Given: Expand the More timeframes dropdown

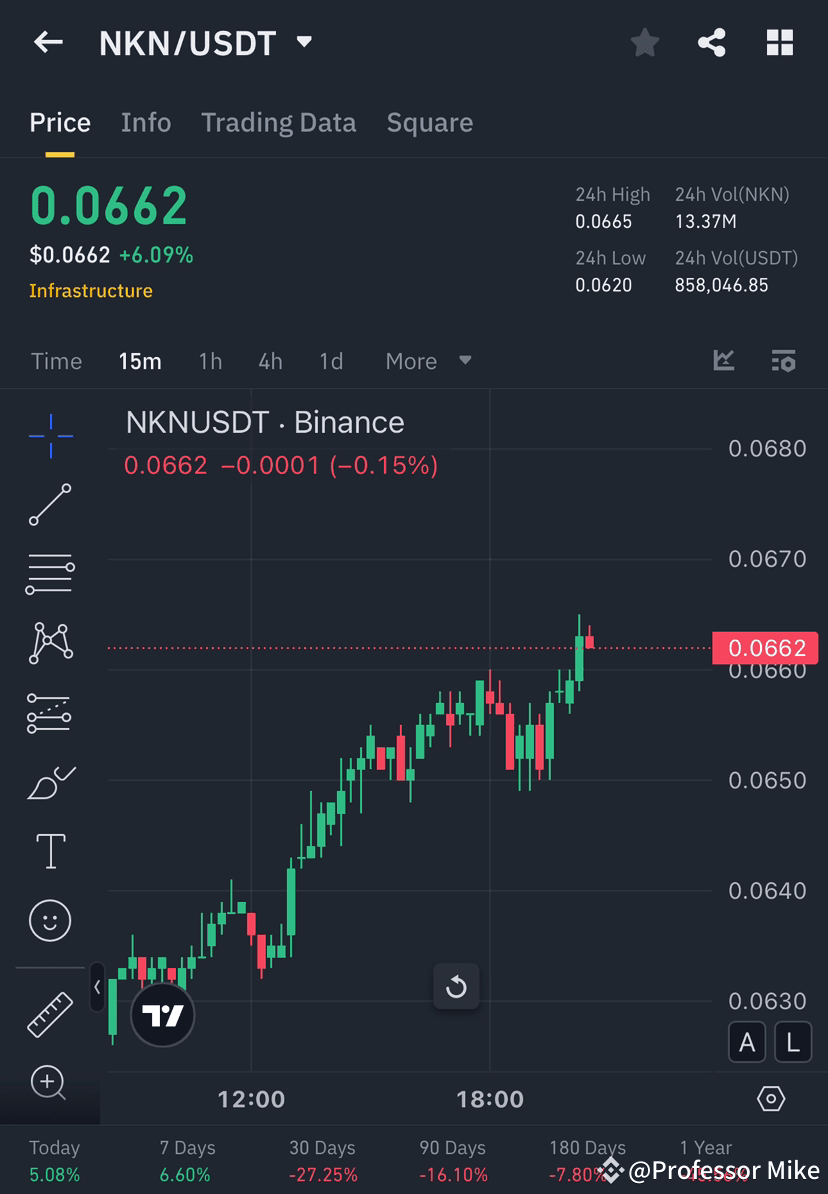Looking at the screenshot, I should [x=428, y=361].
